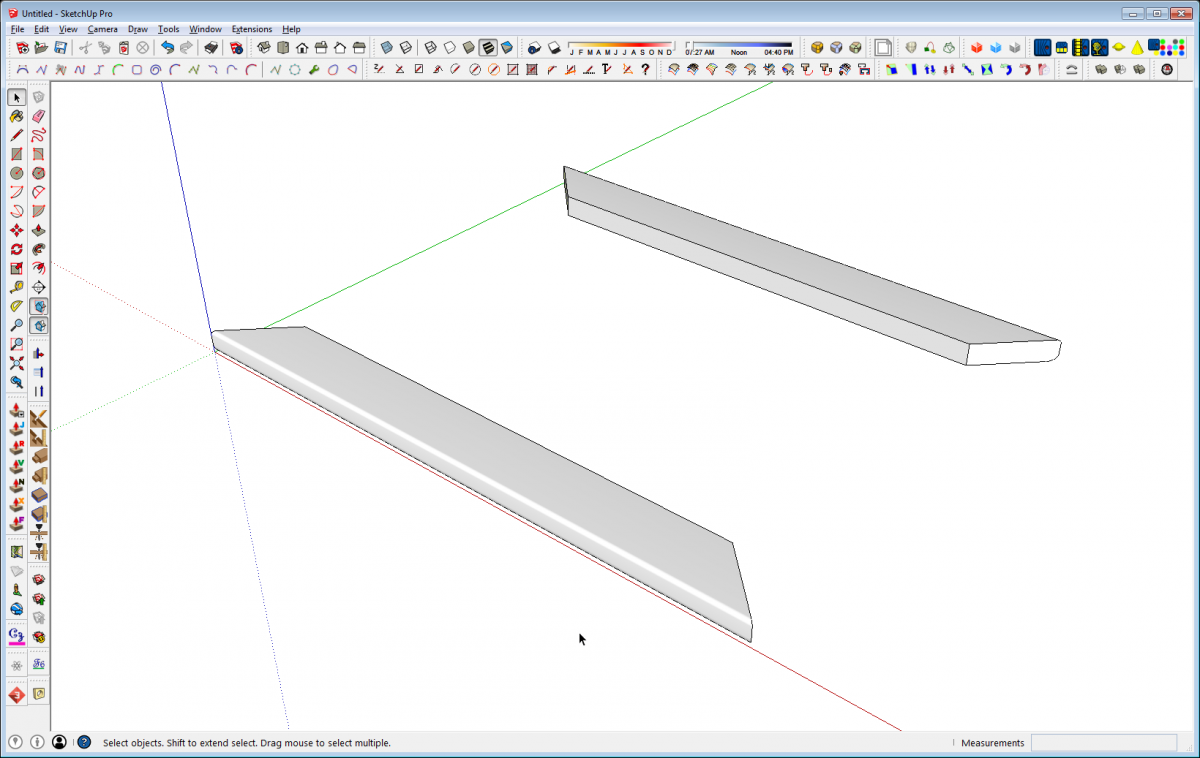The height and width of the screenshot is (758, 1200).
Task: Adjust the shadow date month slider
Action: (622, 45)
